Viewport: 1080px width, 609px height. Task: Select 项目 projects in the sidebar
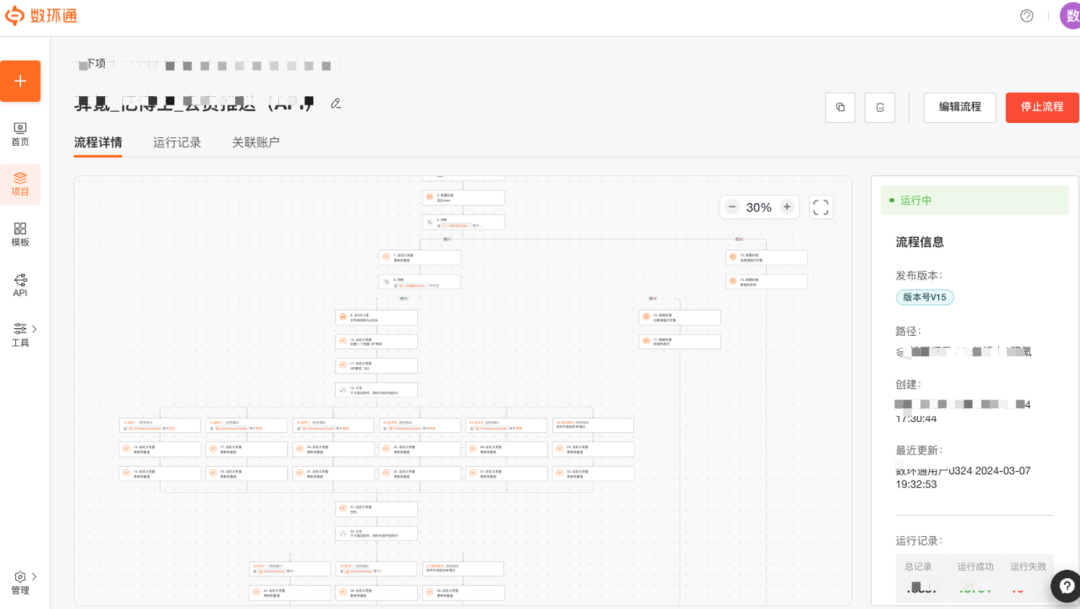pos(20,184)
